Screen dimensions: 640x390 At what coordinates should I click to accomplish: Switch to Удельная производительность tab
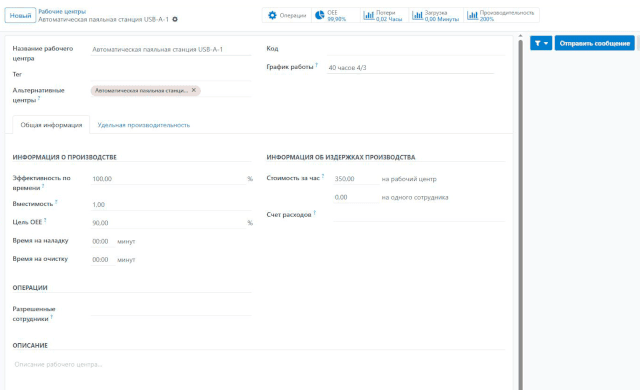tap(144, 125)
